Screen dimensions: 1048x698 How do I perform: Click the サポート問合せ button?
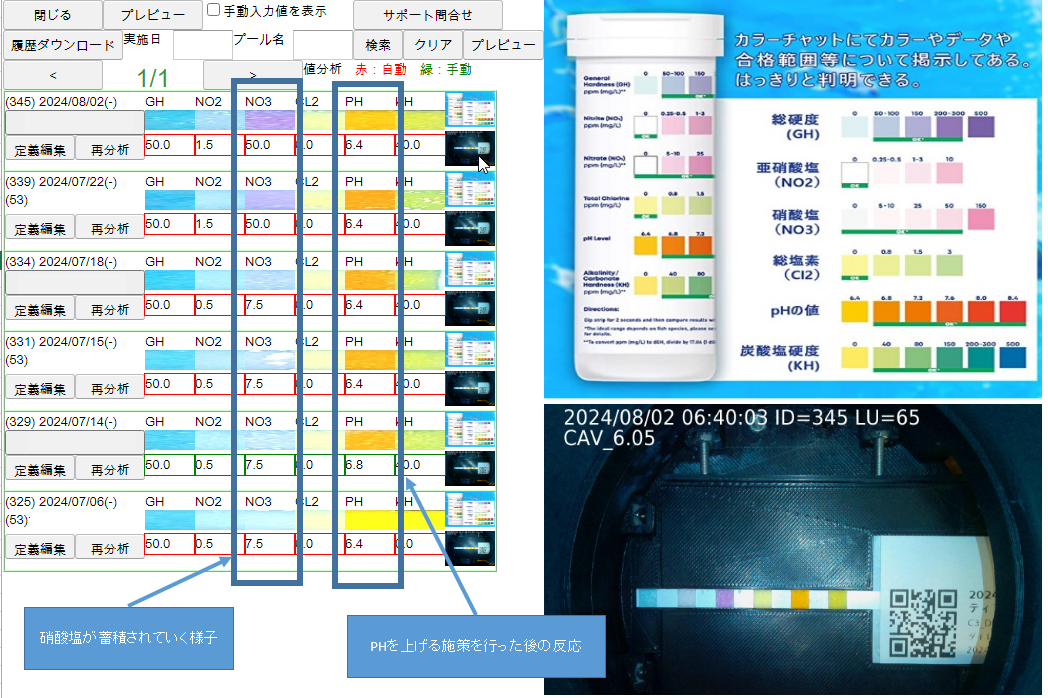pyautogui.click(x=427, y=16)
